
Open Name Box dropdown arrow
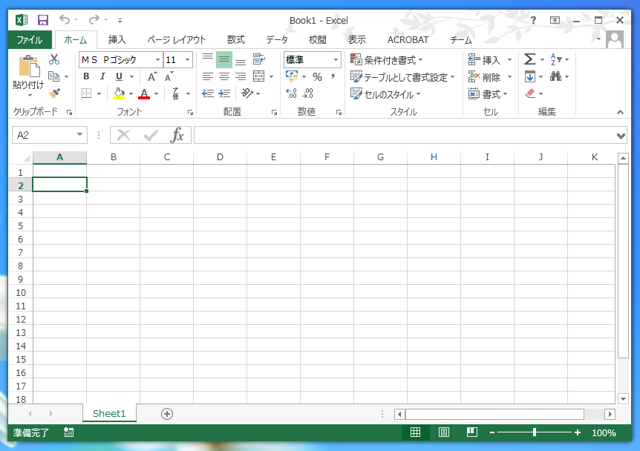click(80, 135)
